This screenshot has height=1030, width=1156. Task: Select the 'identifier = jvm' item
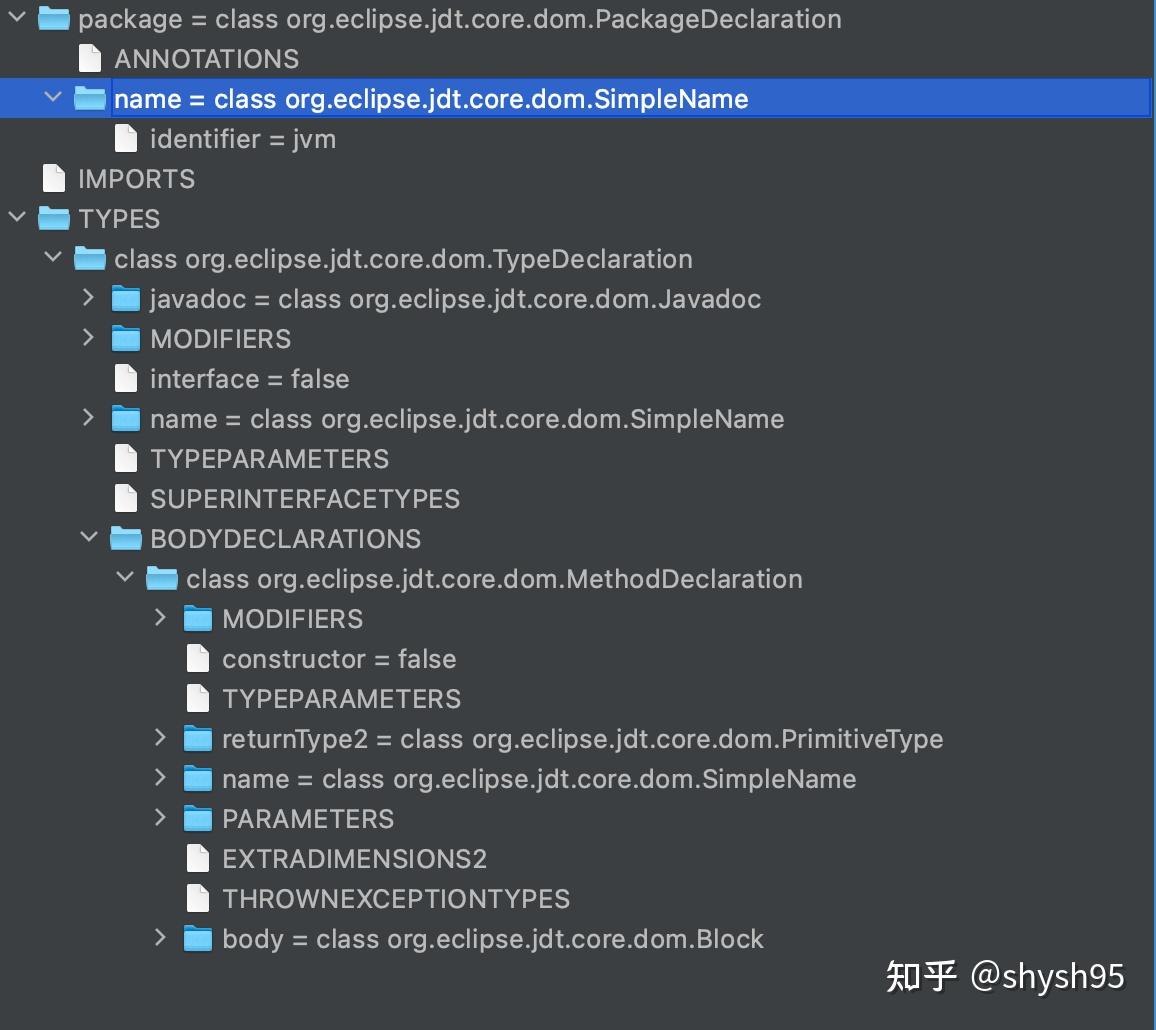242,139
